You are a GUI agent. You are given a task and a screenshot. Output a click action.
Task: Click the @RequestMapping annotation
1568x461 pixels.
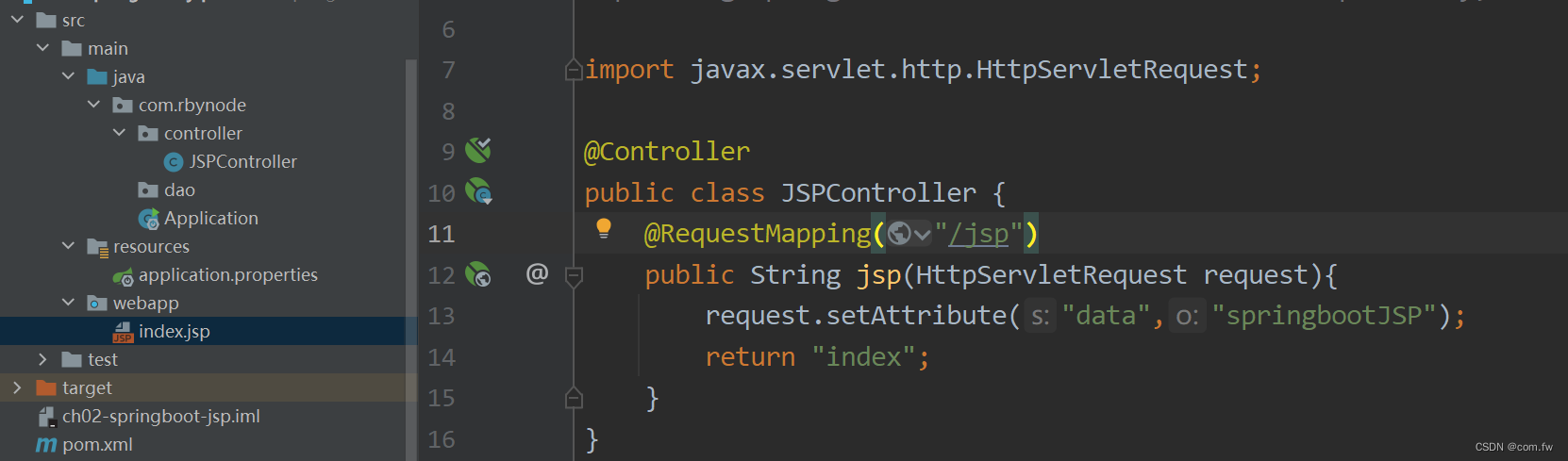tap(758, 234)
